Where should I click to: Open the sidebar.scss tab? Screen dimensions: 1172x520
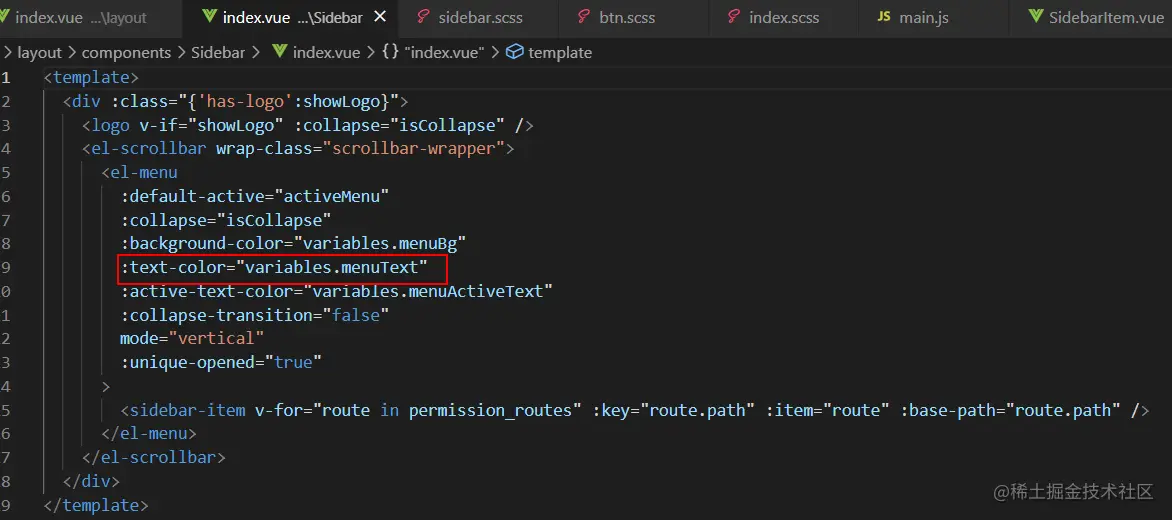478,18
